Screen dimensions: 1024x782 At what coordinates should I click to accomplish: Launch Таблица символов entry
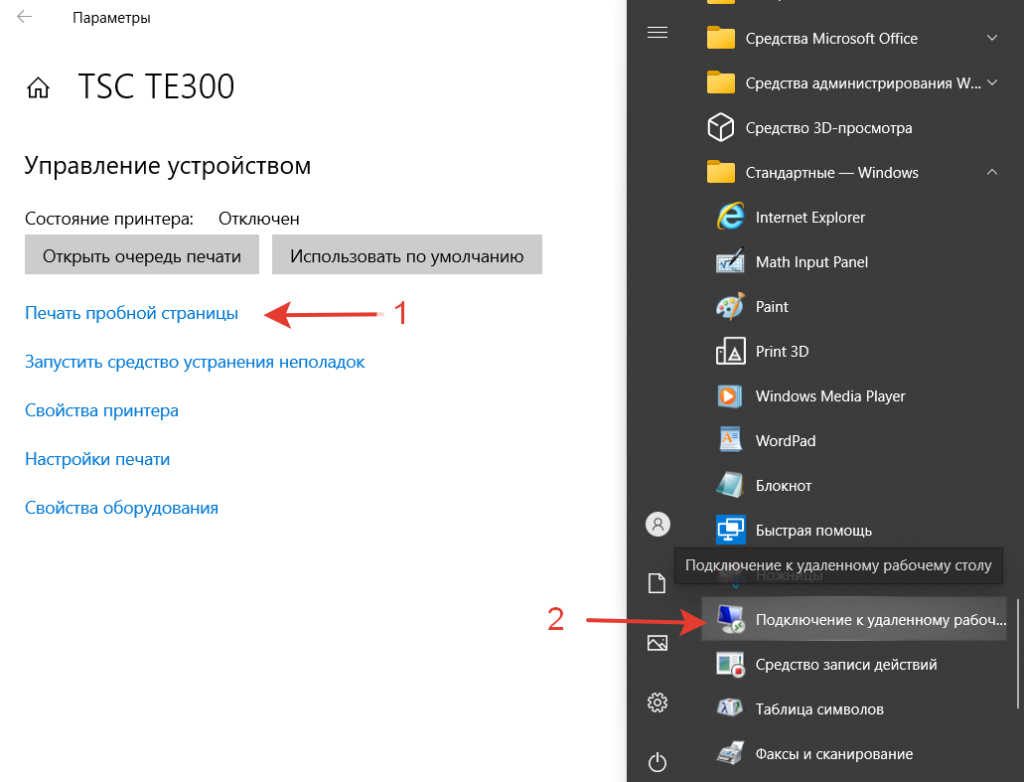(854, 708)
